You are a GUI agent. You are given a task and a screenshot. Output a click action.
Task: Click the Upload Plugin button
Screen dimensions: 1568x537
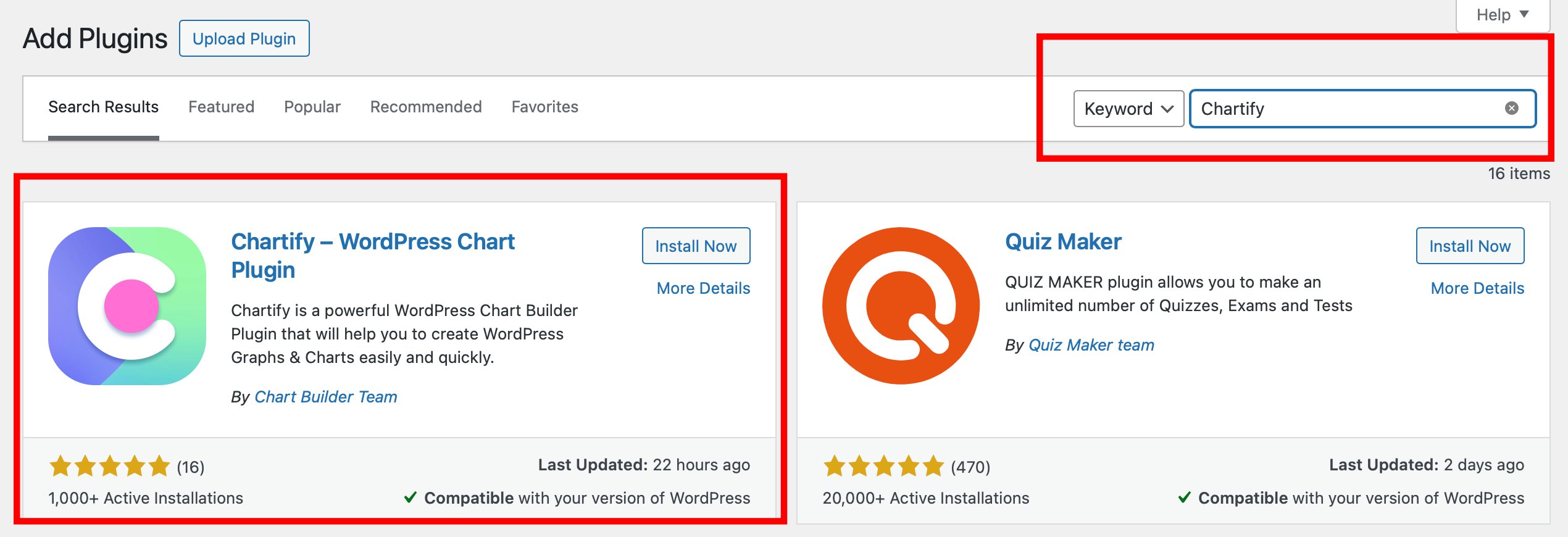point(244,38)
